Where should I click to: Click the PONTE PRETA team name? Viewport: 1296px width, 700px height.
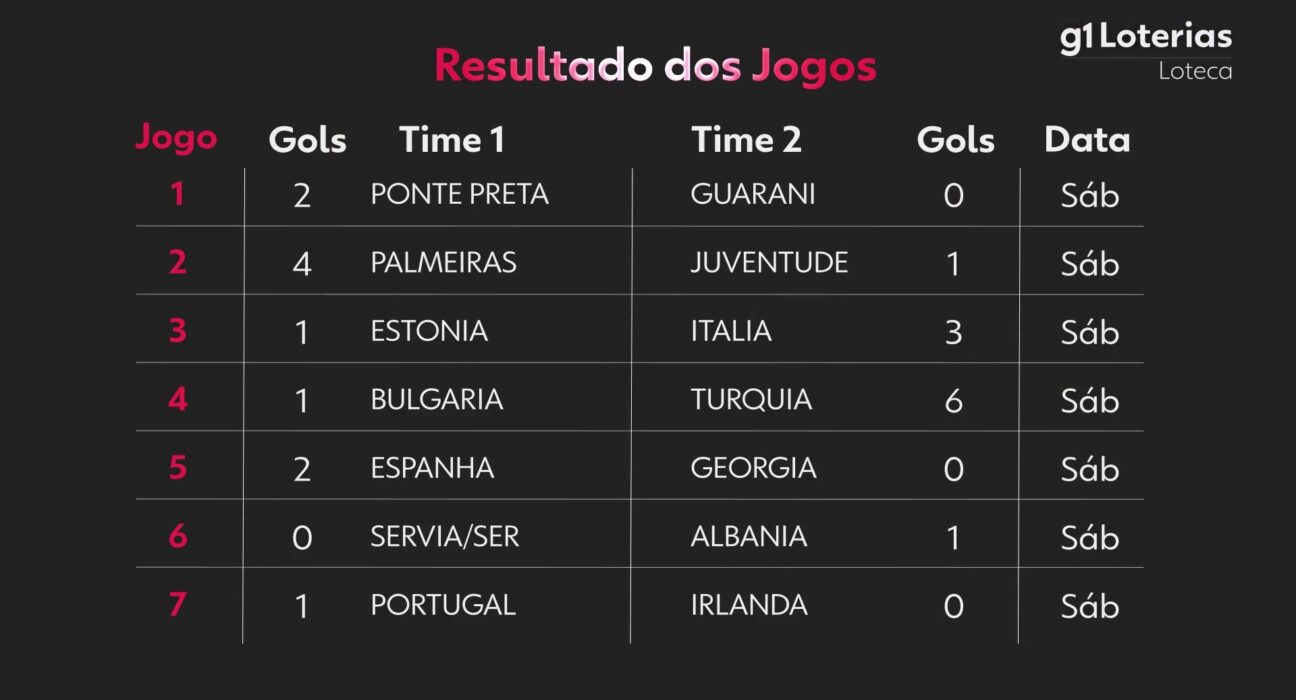coord(459,194)
